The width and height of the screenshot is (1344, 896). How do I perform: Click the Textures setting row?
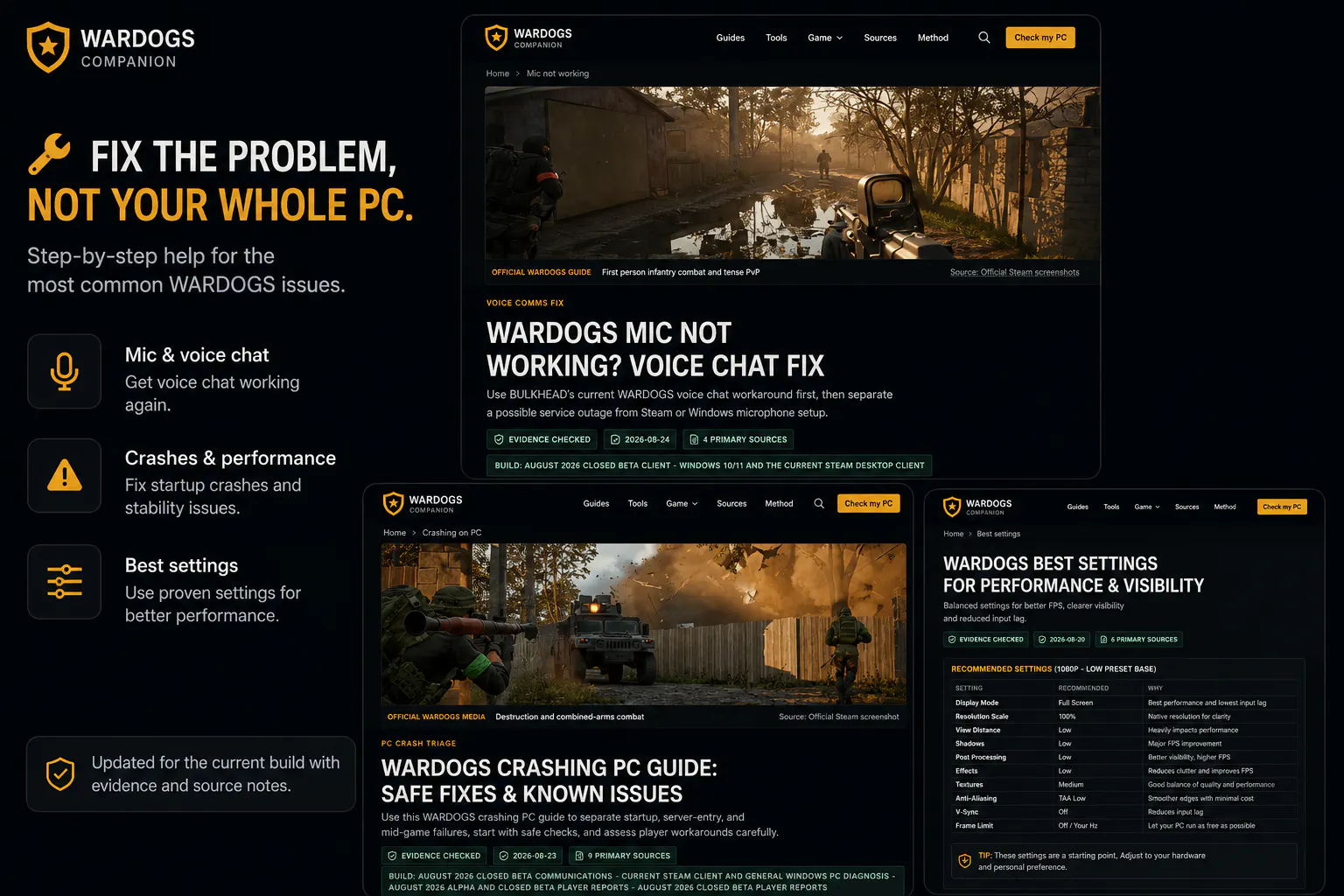point(1124,785)
